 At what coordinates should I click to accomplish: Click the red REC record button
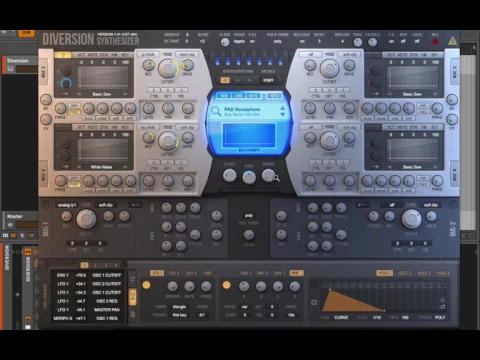click(435, 42)
